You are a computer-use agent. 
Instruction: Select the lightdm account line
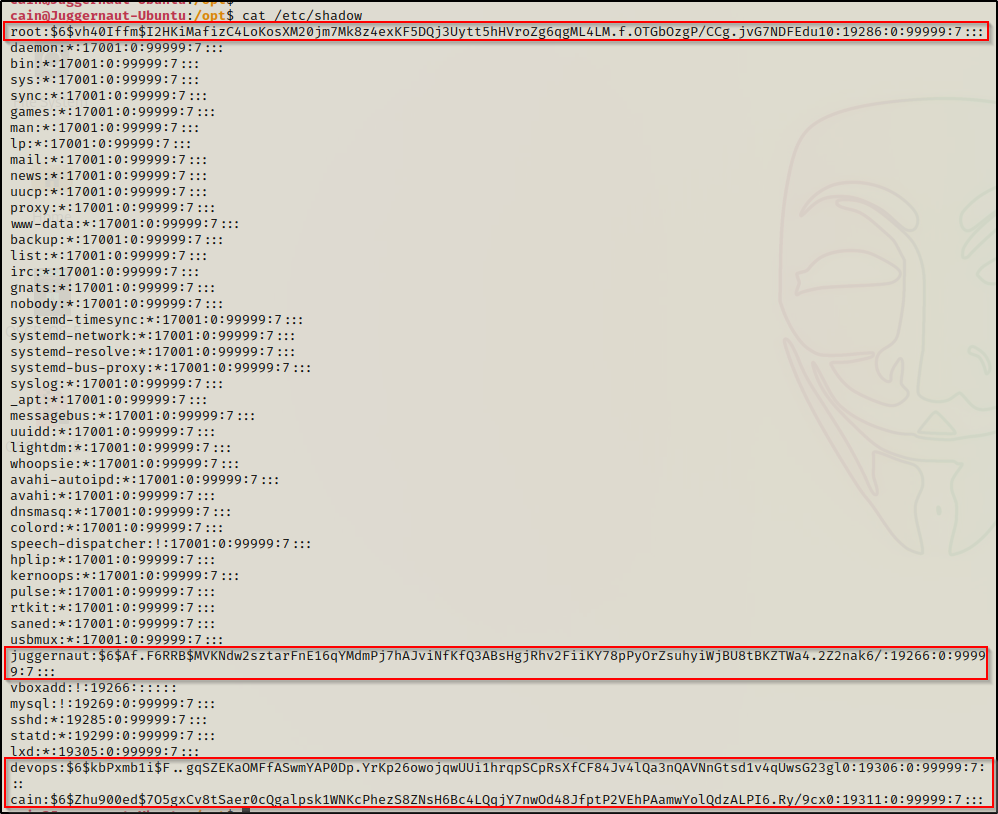120,447
